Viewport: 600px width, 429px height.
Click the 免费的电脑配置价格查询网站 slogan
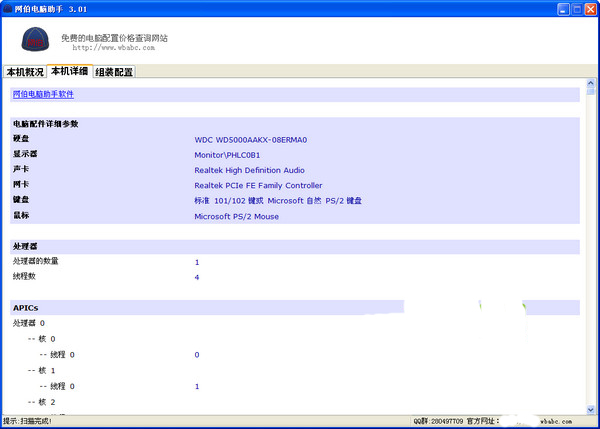coord(114,38)
